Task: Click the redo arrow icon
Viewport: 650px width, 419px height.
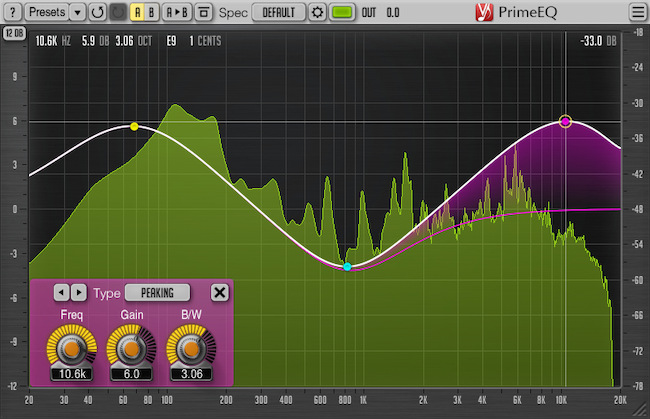Action: [x=118, y=12]
